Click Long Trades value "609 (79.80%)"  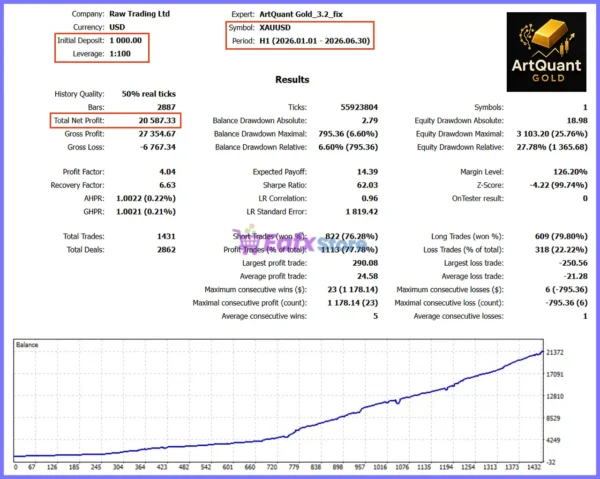pos(561,236)
